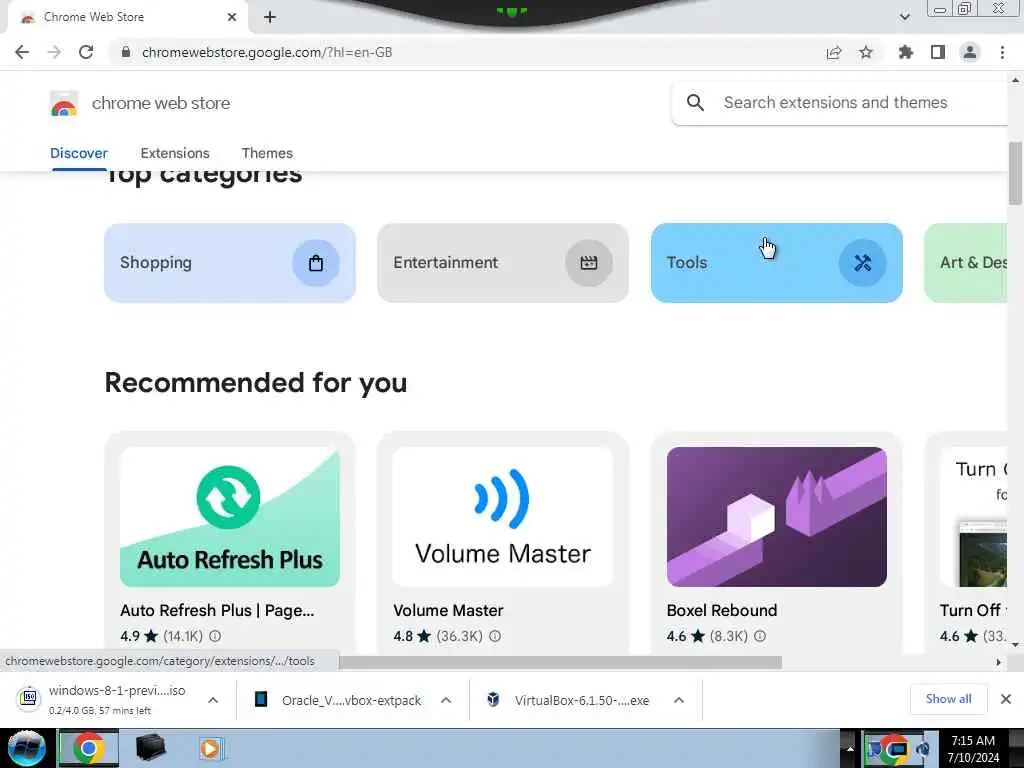Viewport: 1024px width, 768px height.
Task: Click the Chrome Web Store logo
Action: pyautogui.click(x=64, y=103)
